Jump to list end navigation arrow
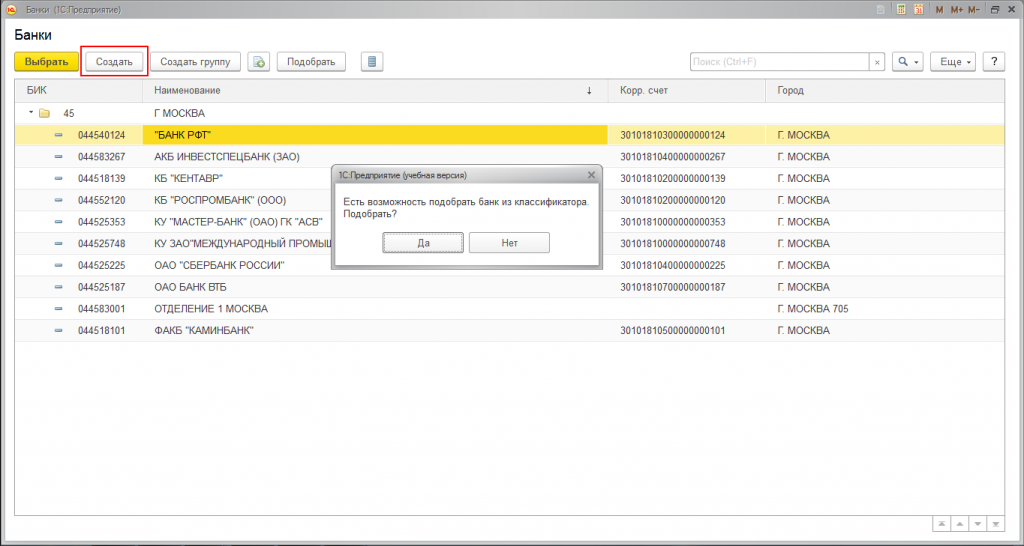Screen dimensions: 1024x546 pos(996,524)
